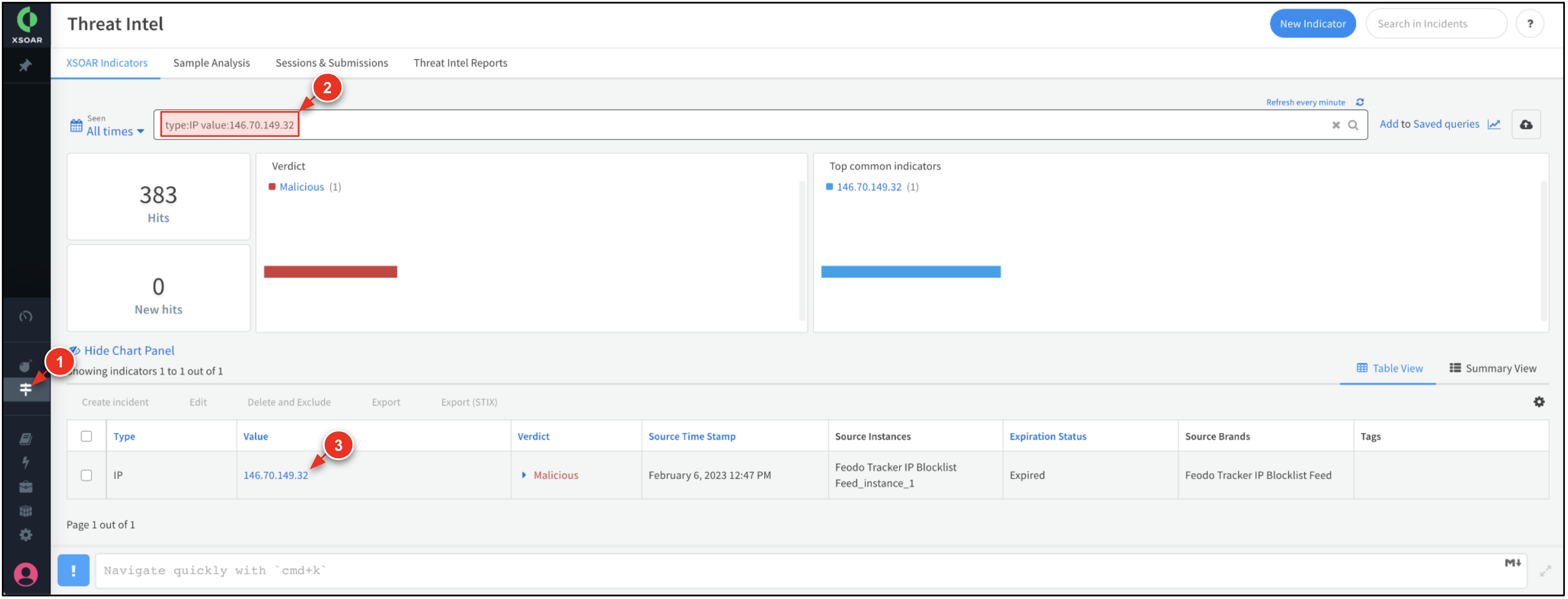This screenshot has width=1568, height=599.
Task: Click the Export action
Action: (386, 402)
